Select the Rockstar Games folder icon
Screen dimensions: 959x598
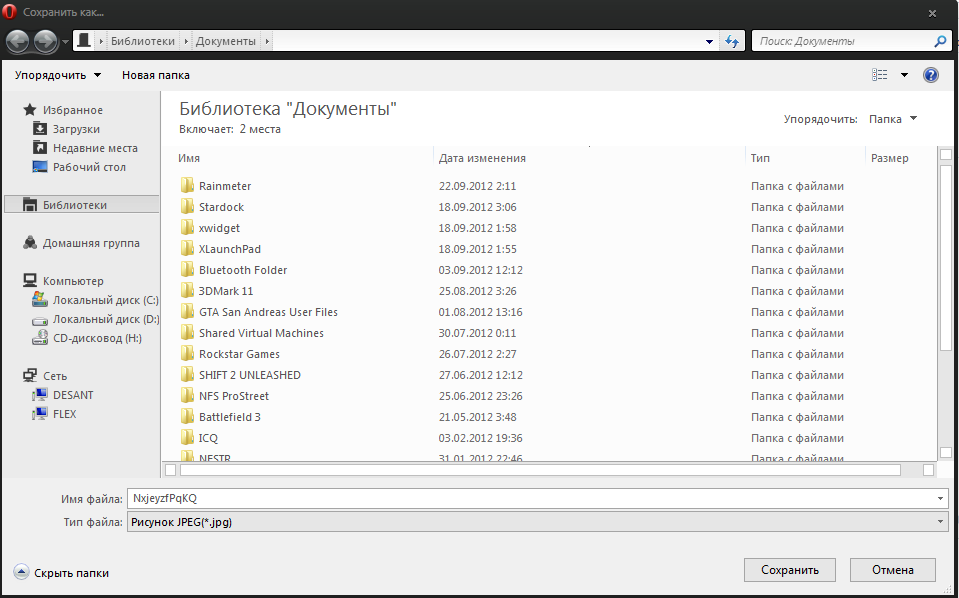pos(187,353)
